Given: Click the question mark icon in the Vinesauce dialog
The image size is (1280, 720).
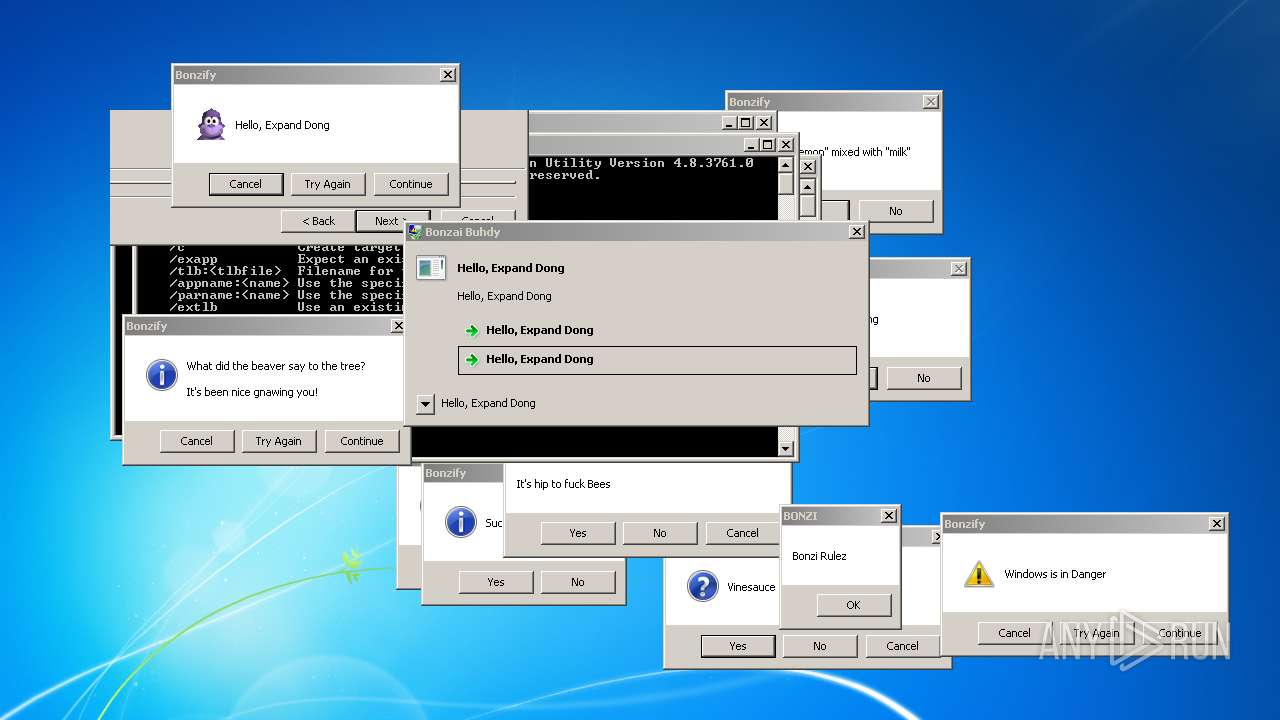Looking at the screenshot, I should [x=703, y=587].
